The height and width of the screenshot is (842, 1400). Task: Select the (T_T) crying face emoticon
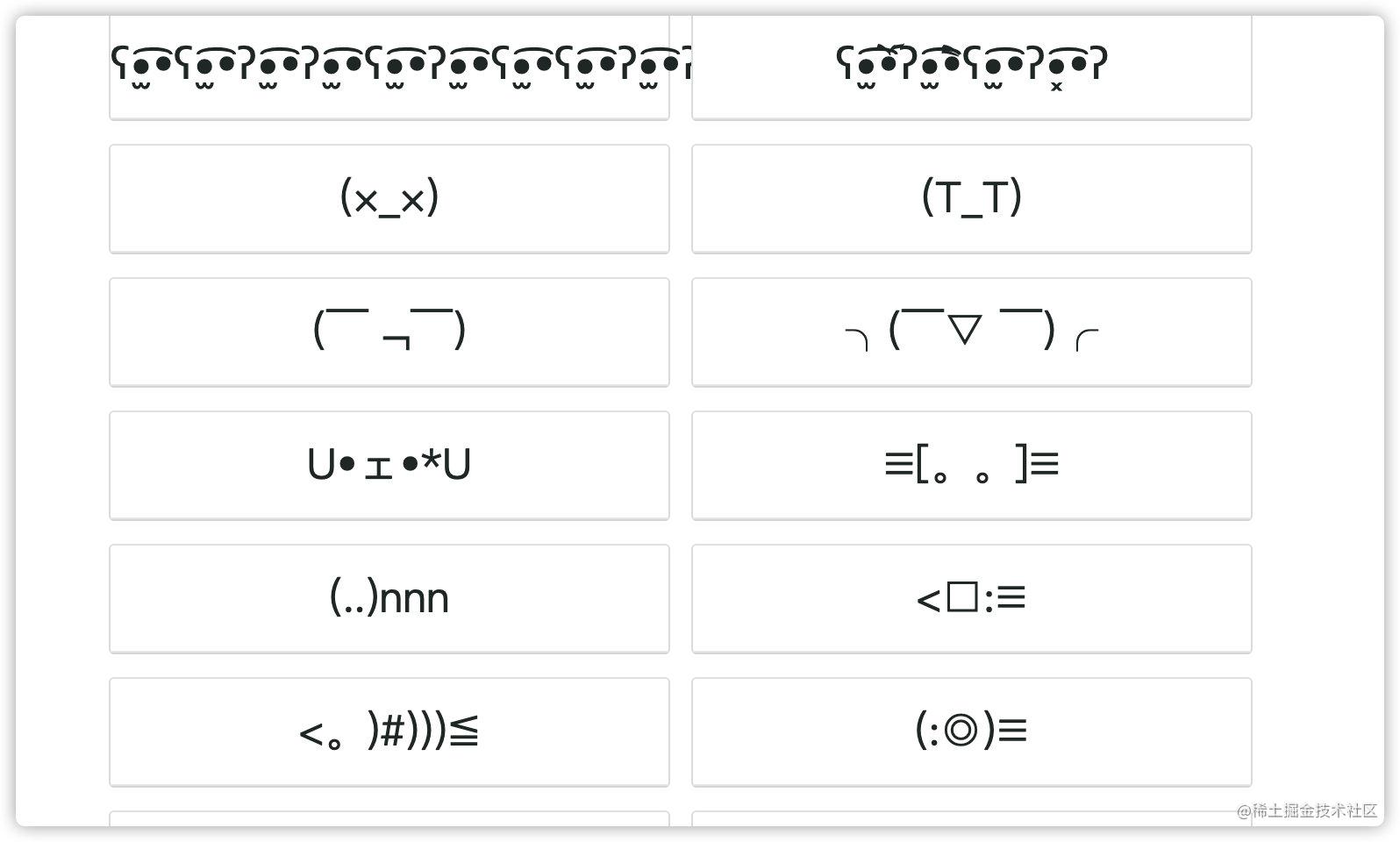point(970,198)
